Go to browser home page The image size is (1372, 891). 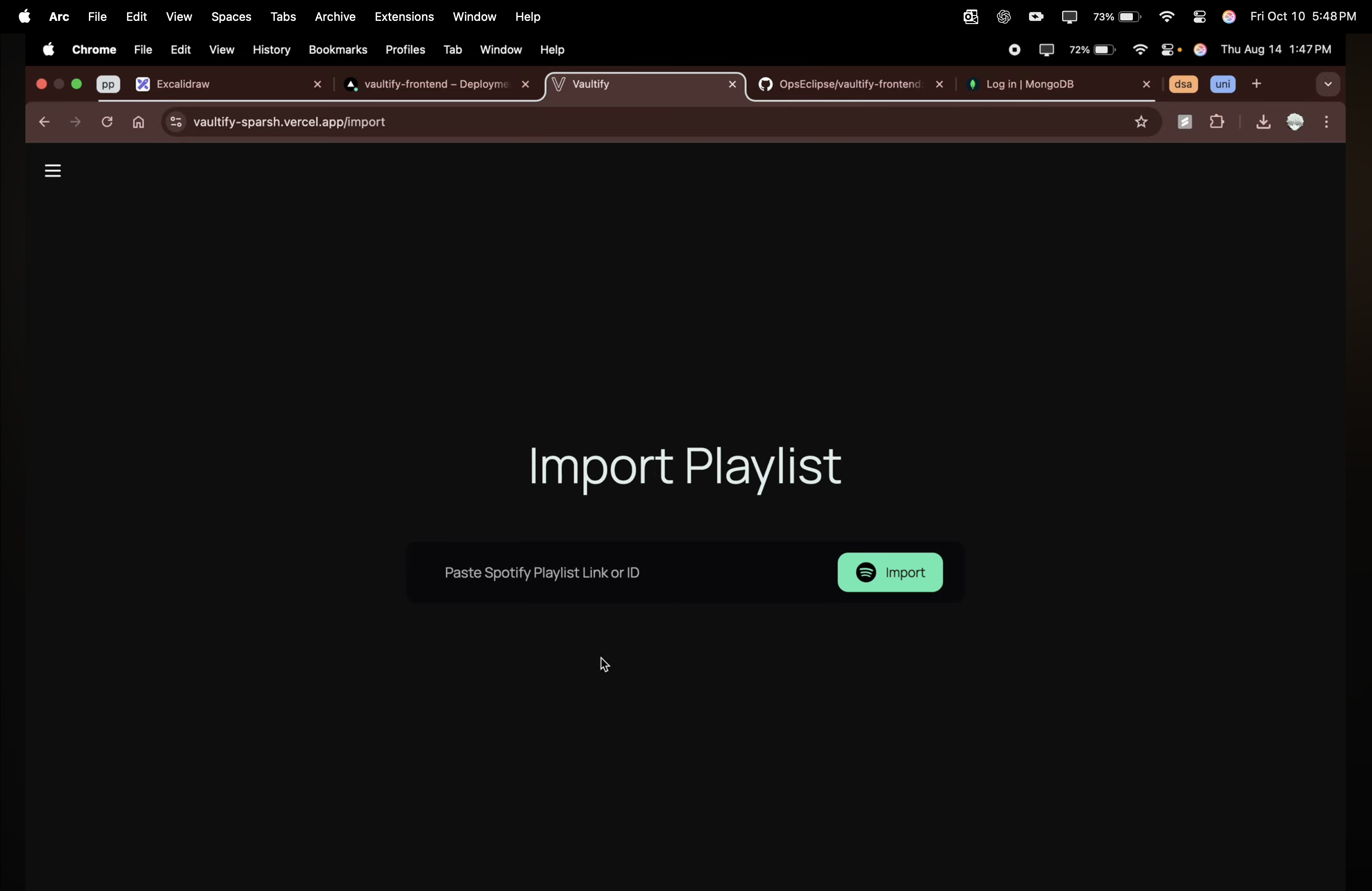pyautogui.click(x=138, y=122)
